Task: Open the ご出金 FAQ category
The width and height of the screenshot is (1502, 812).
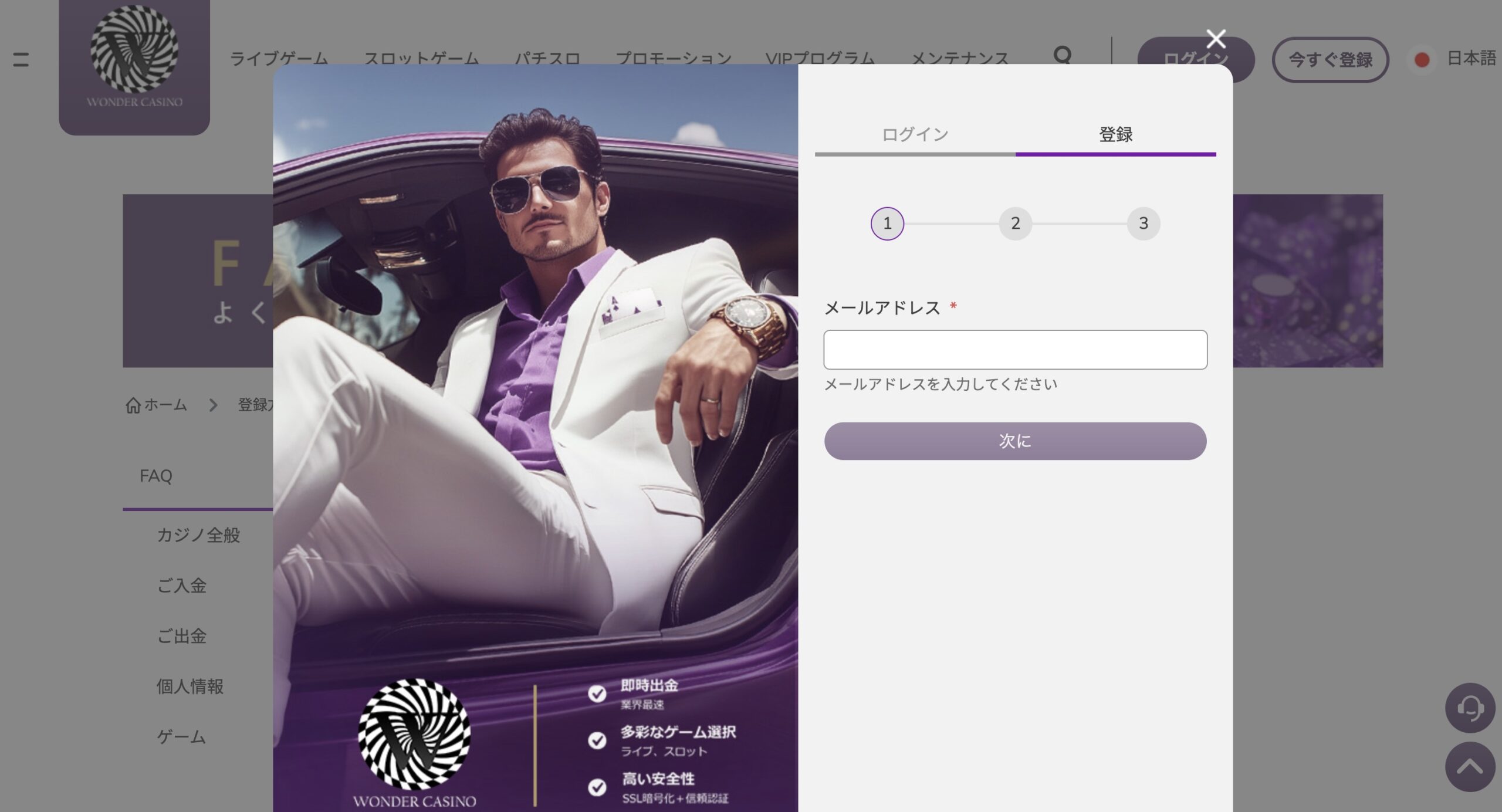Action: coord(181,636)
